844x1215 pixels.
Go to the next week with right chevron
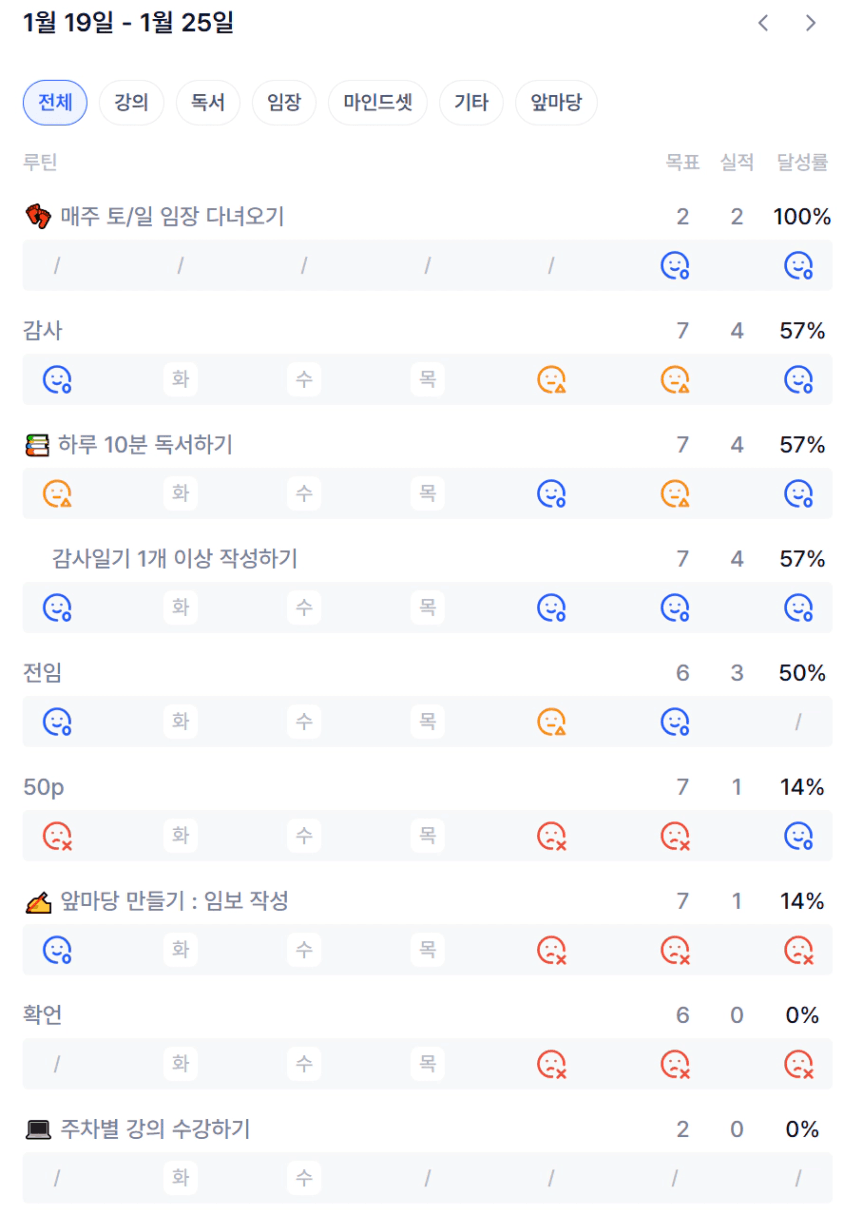811,23
